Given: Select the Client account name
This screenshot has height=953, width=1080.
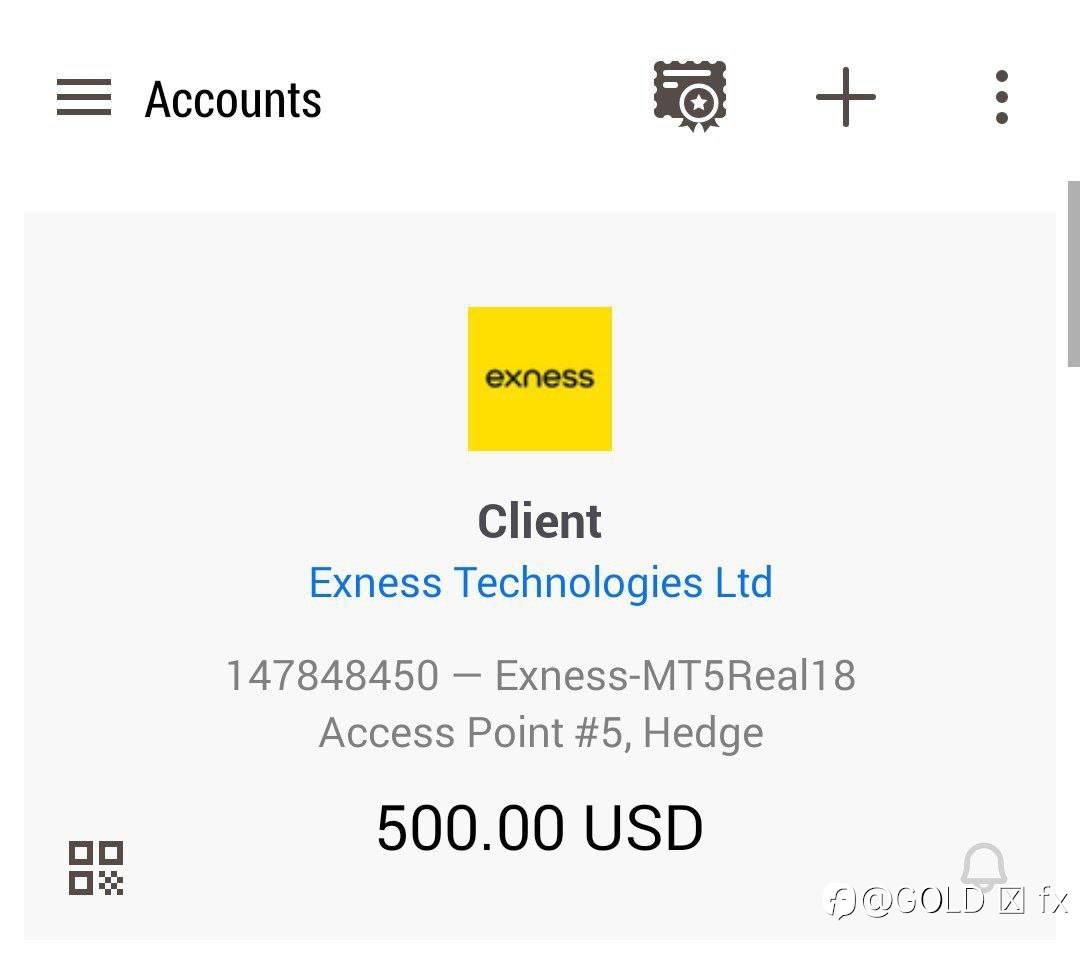Looking at the screenshot, I should 540,521.
